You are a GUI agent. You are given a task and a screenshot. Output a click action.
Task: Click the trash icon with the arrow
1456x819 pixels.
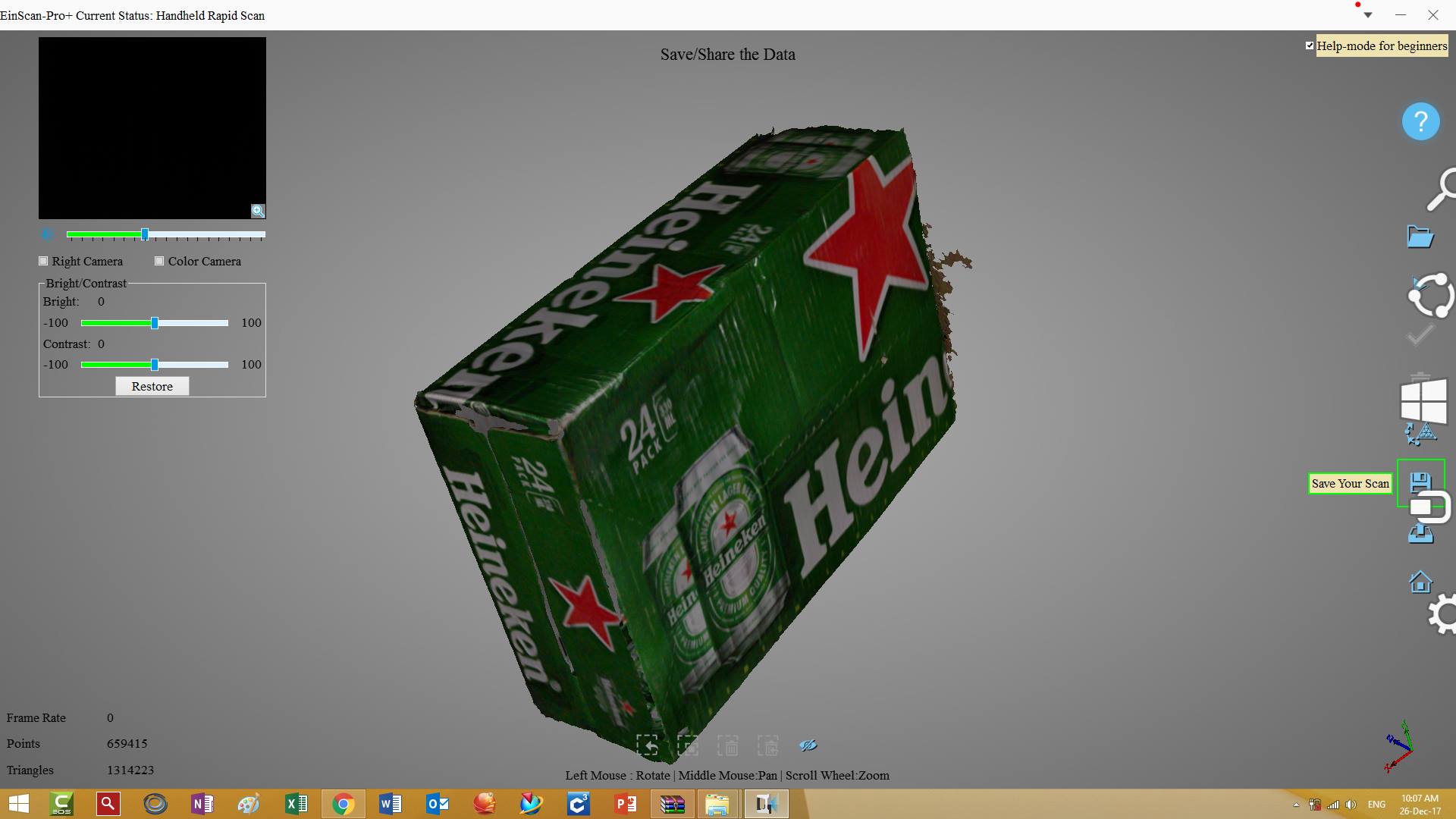(767, 745)
